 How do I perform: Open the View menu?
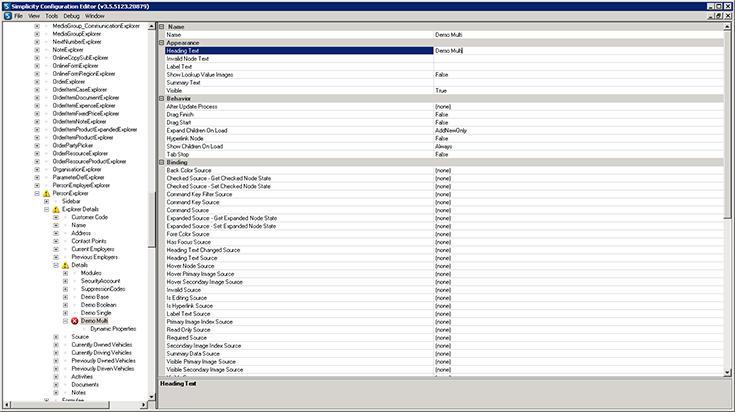coord(34,16)
